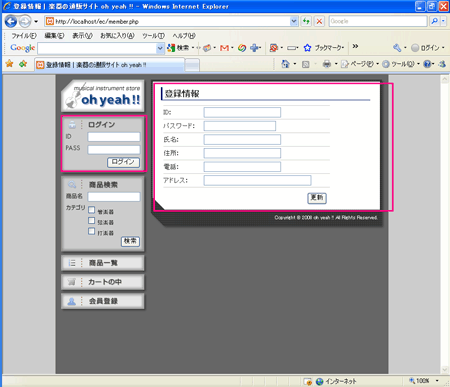The image size is (450, 387).
Task: Click the Google toolbar search field
Action: pos(97,48)
